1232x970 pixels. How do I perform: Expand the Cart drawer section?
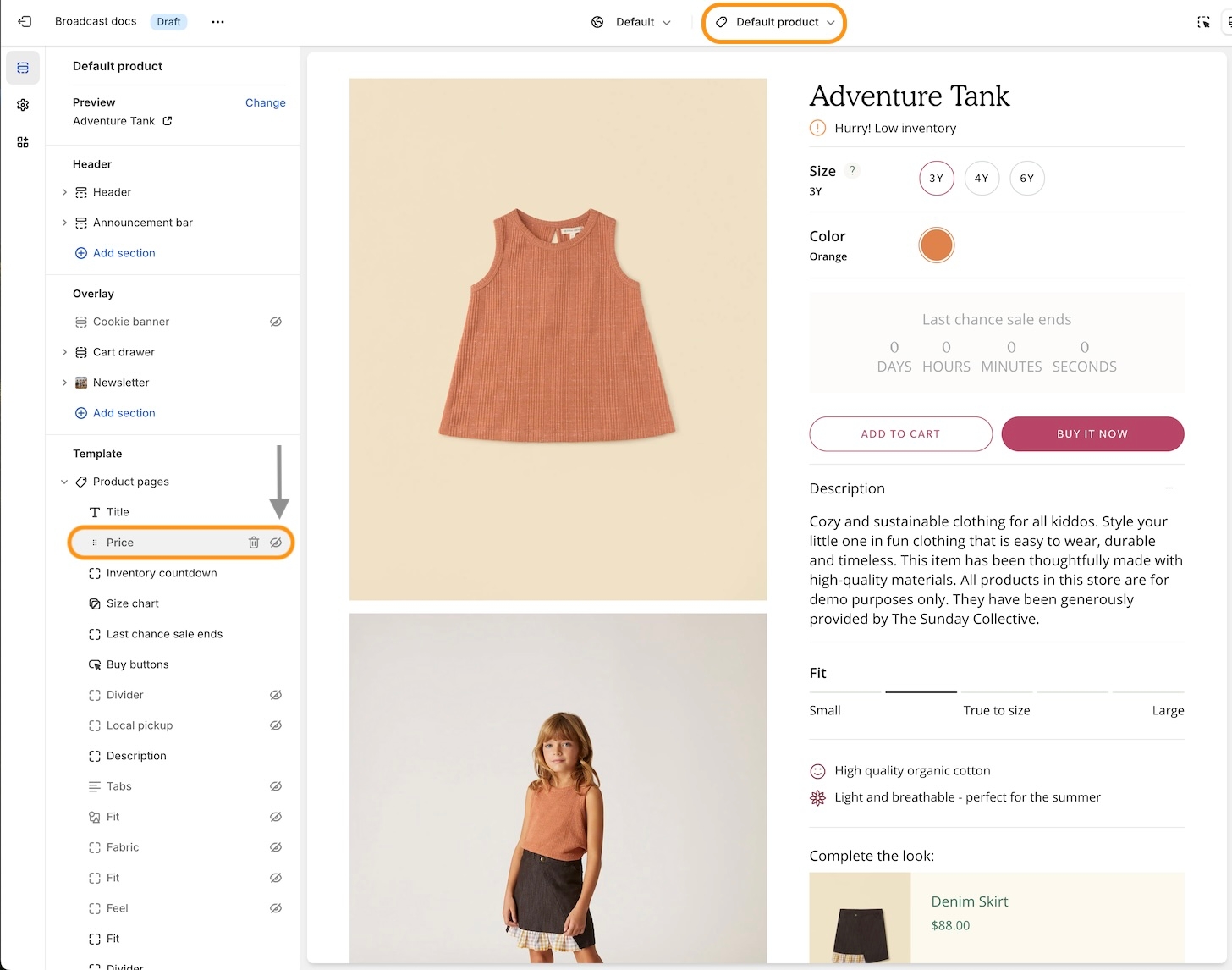(64, 352)
